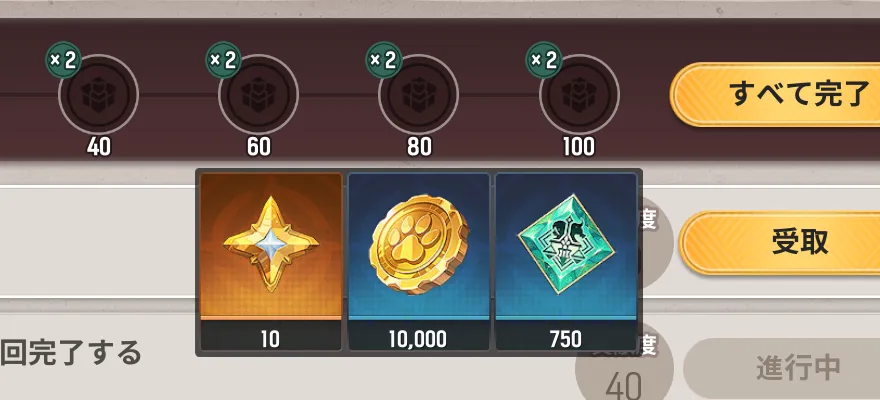
Task: Claim reward with the 受取 button
Action: click(780, 243)
